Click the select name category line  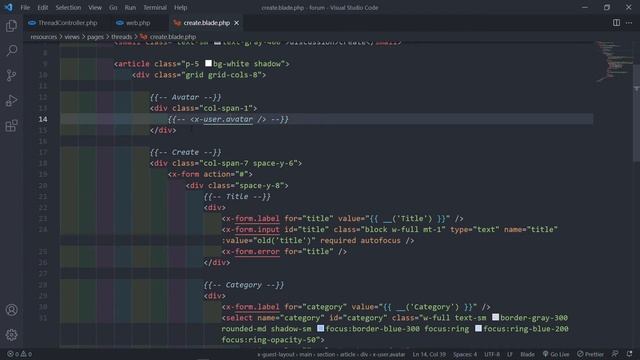(395, 318)
